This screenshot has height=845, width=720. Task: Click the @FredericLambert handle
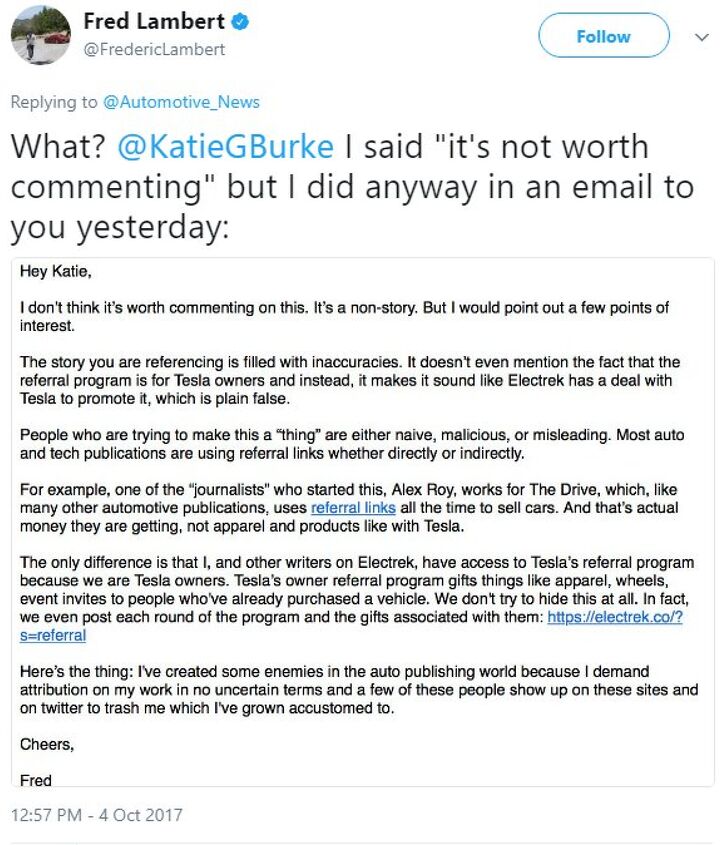153,49
